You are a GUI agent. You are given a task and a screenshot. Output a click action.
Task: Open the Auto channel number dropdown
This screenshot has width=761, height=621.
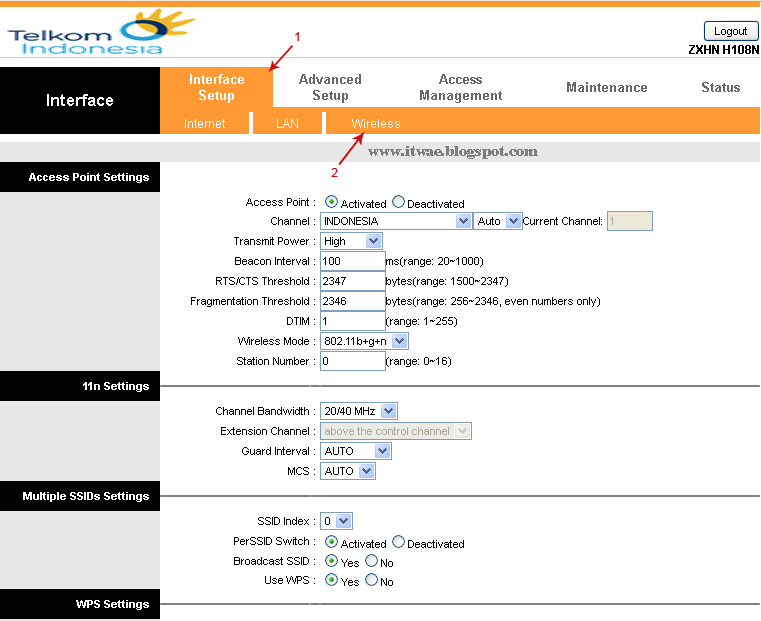coord(497,221)
